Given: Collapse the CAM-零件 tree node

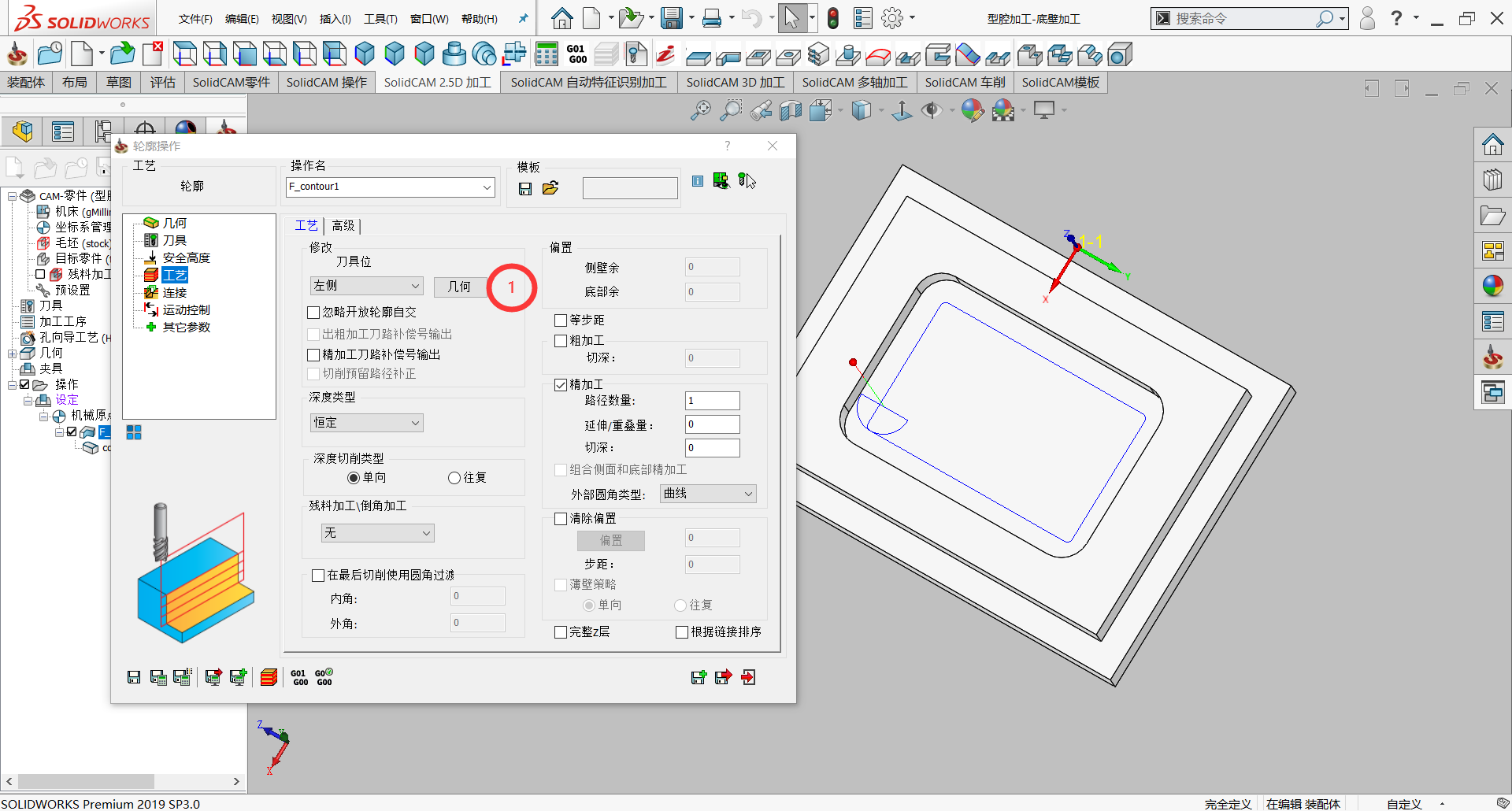Looking at the screenshot, I should click(13, 196).
